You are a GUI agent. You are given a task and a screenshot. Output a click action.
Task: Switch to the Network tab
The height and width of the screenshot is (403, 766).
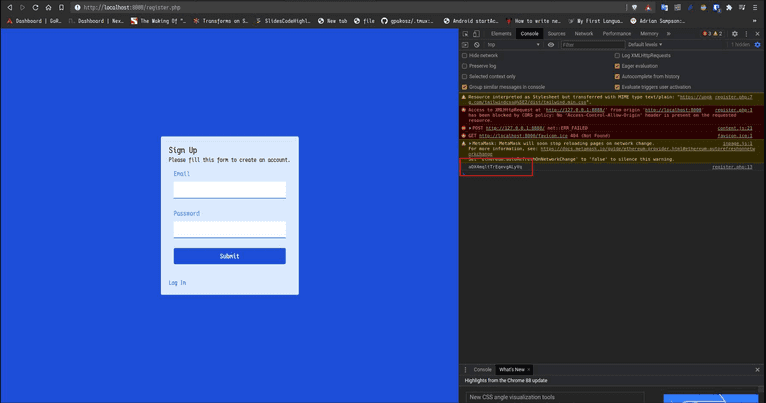click(583, 34)
